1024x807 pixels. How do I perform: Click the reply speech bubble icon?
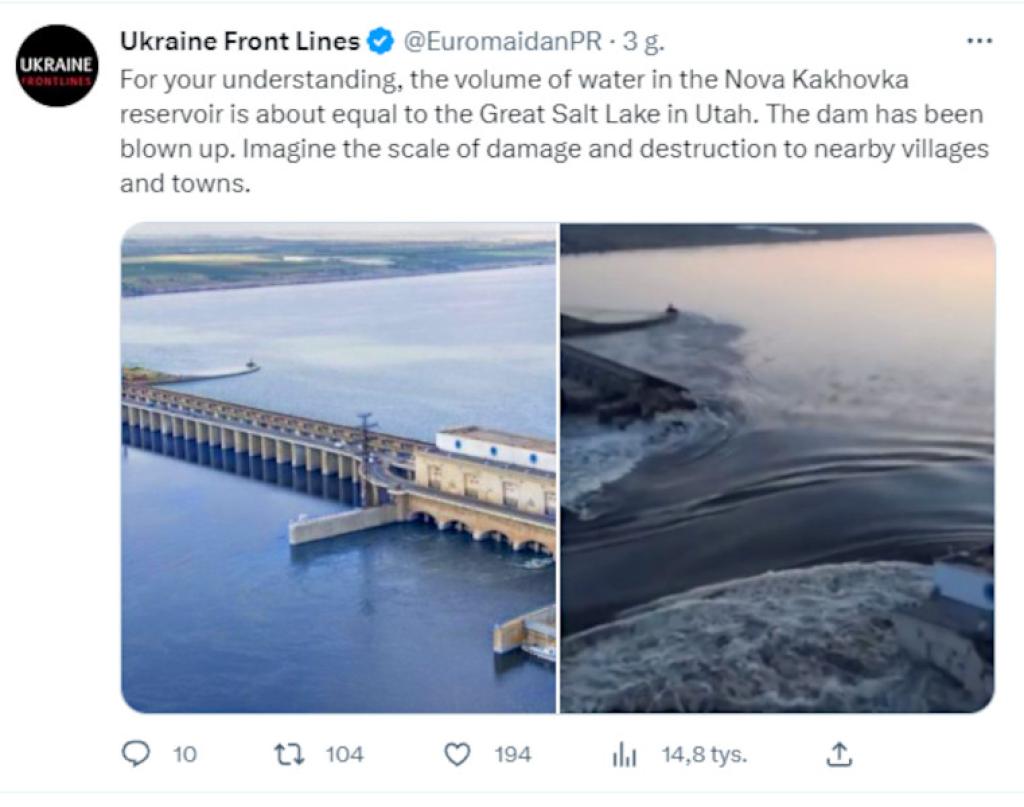[135, 754]
